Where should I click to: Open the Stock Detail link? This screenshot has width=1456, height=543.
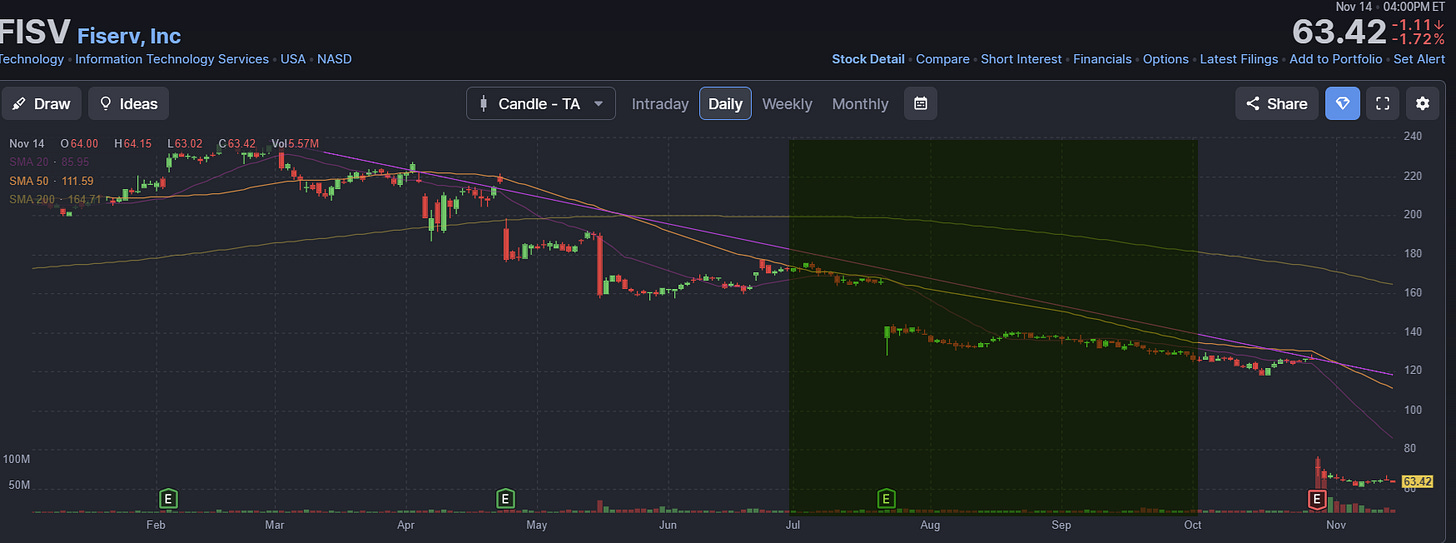tap(868, 59)
